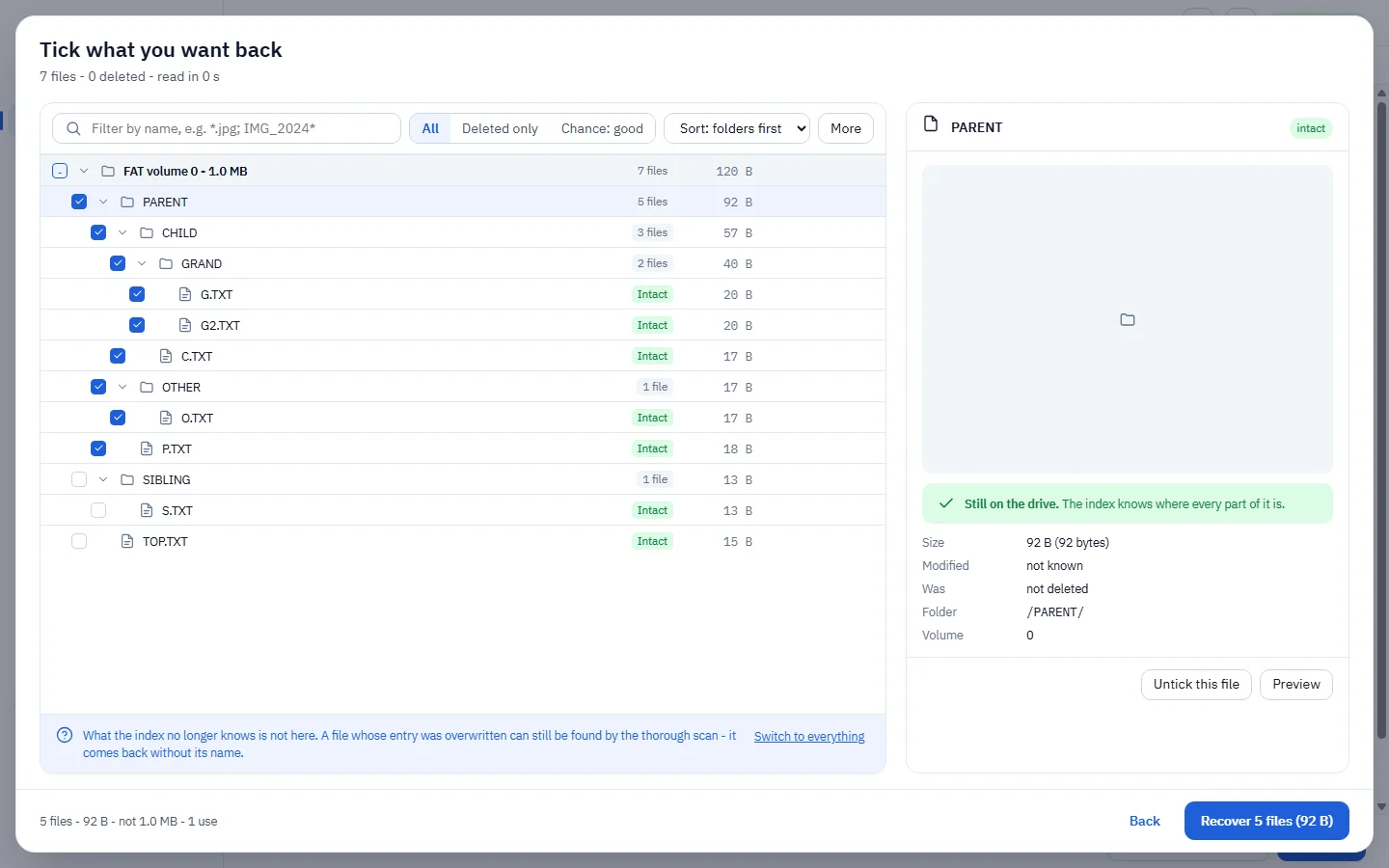Image resolution: width=1389 pixels, height=868 pixels.
Task: Collapse the OTHER folder chevron
Action: tap(123, 387)
